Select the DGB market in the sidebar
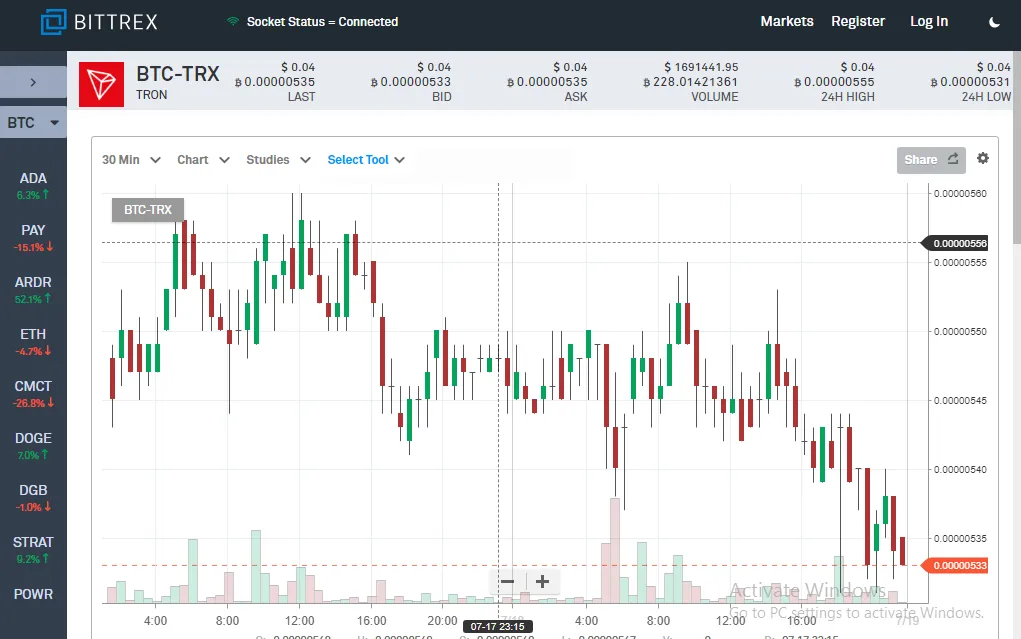Image resolution: width=1021 pixels, height=639 pixels. tap(33, 498)
